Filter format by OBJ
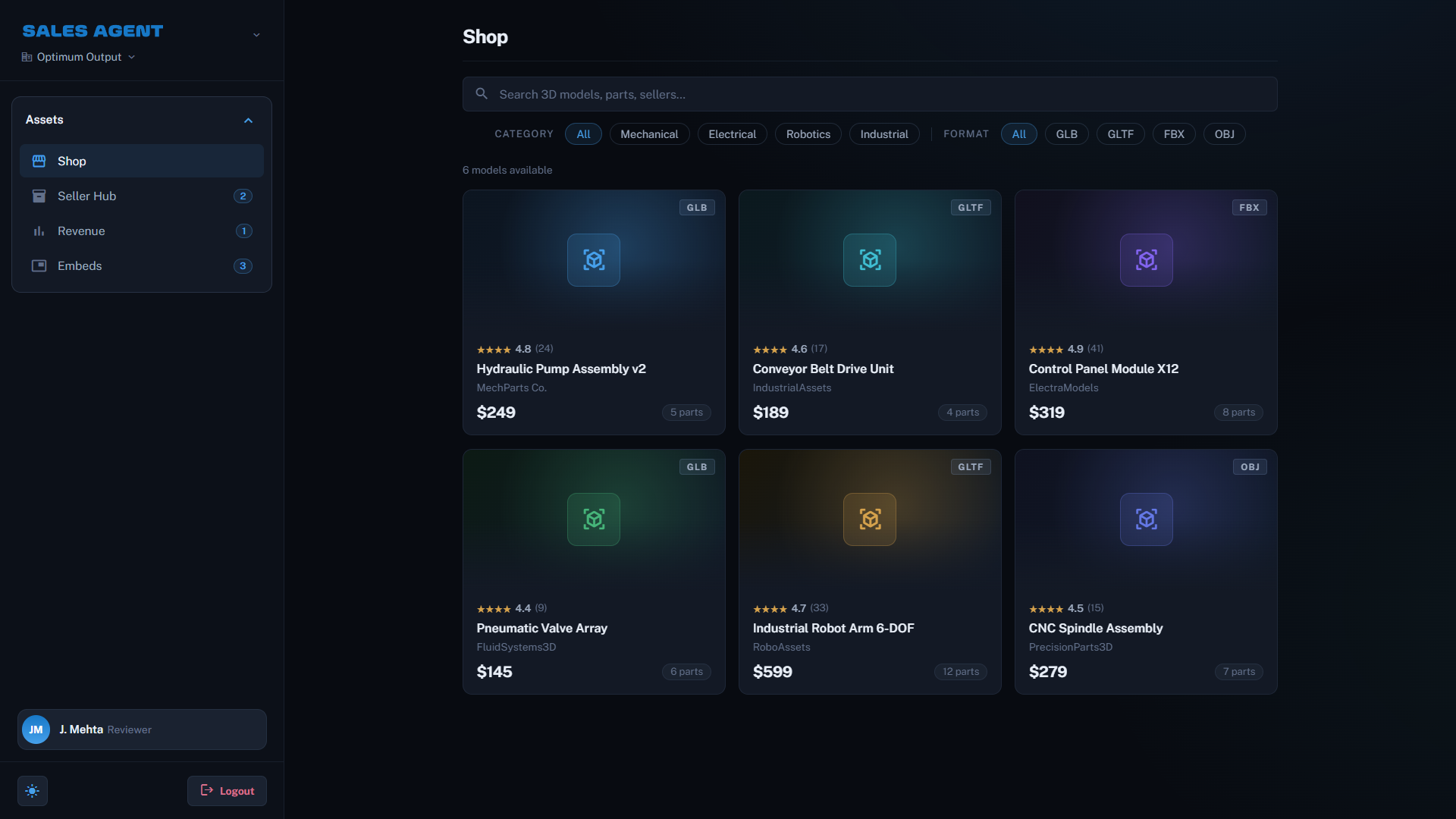 pyautogui.click(x=1224, y=134)
